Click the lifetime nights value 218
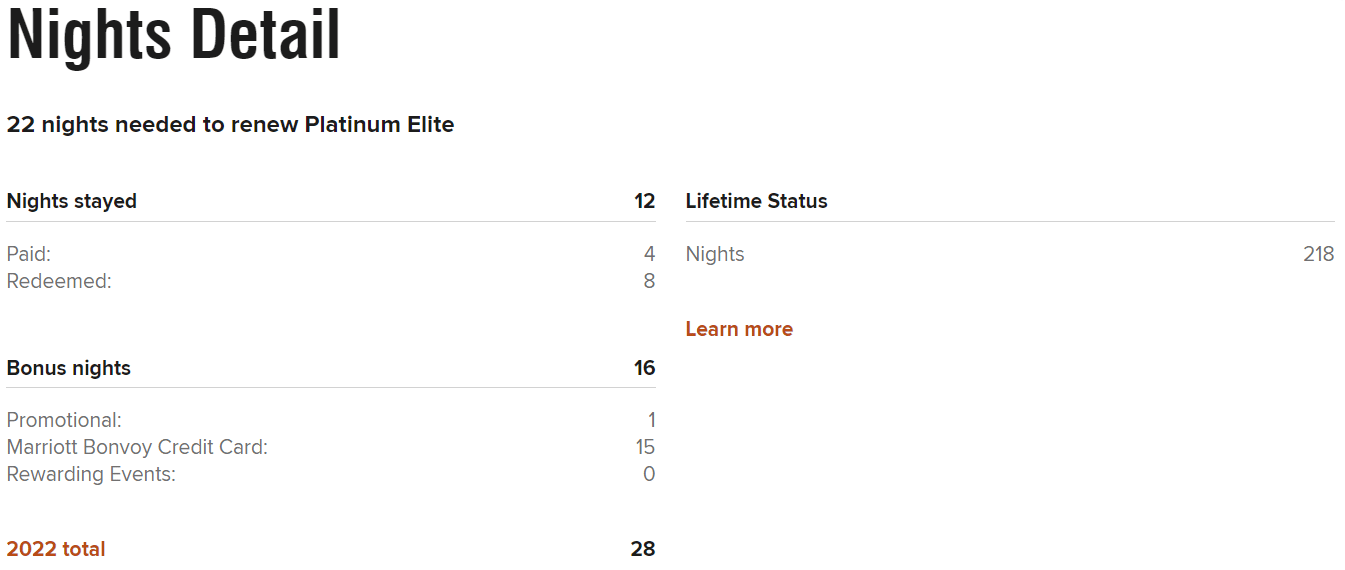This screenshot has height=570, width=1345. tap(1318, 254)
